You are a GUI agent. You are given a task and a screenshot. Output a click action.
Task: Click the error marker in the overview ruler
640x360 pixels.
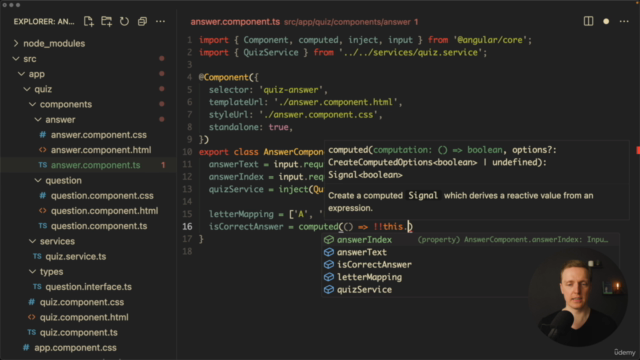(x=638, y=151)
